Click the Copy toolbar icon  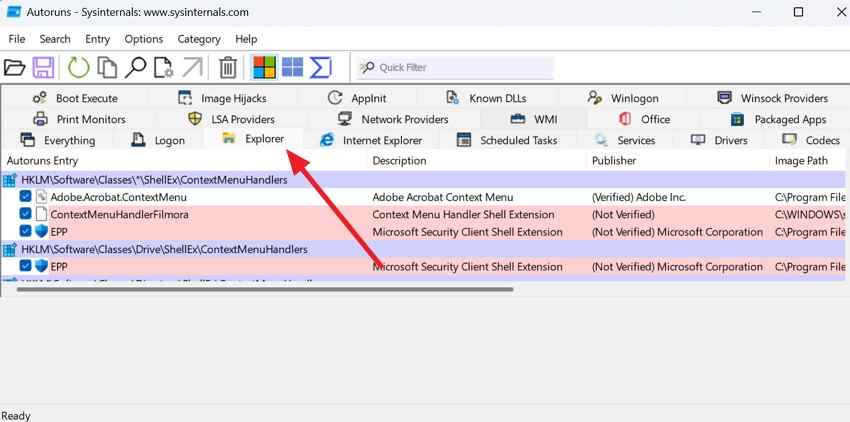[107, 68]
